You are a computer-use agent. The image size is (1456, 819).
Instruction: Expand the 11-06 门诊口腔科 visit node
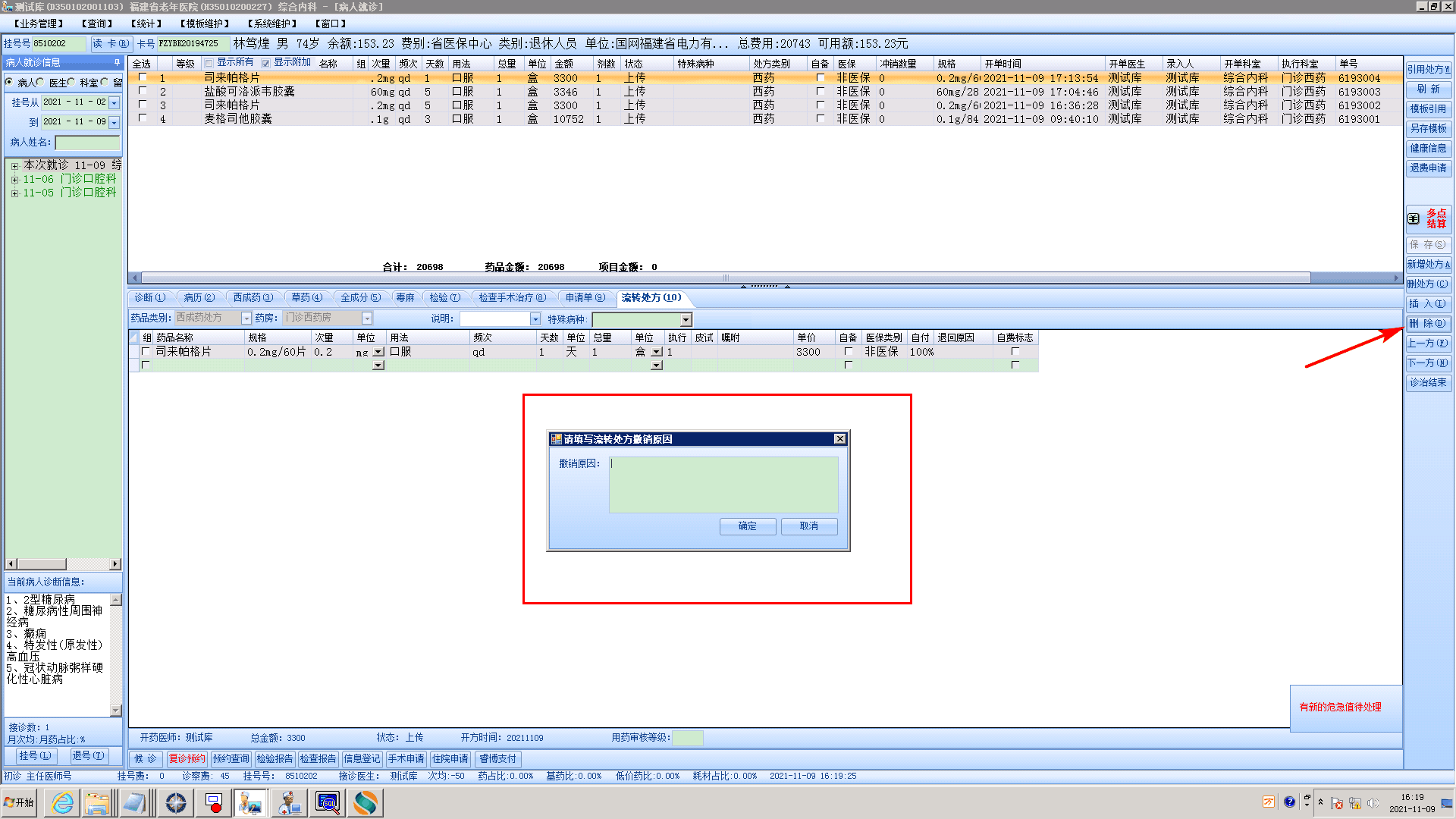[x=14, y=180]
